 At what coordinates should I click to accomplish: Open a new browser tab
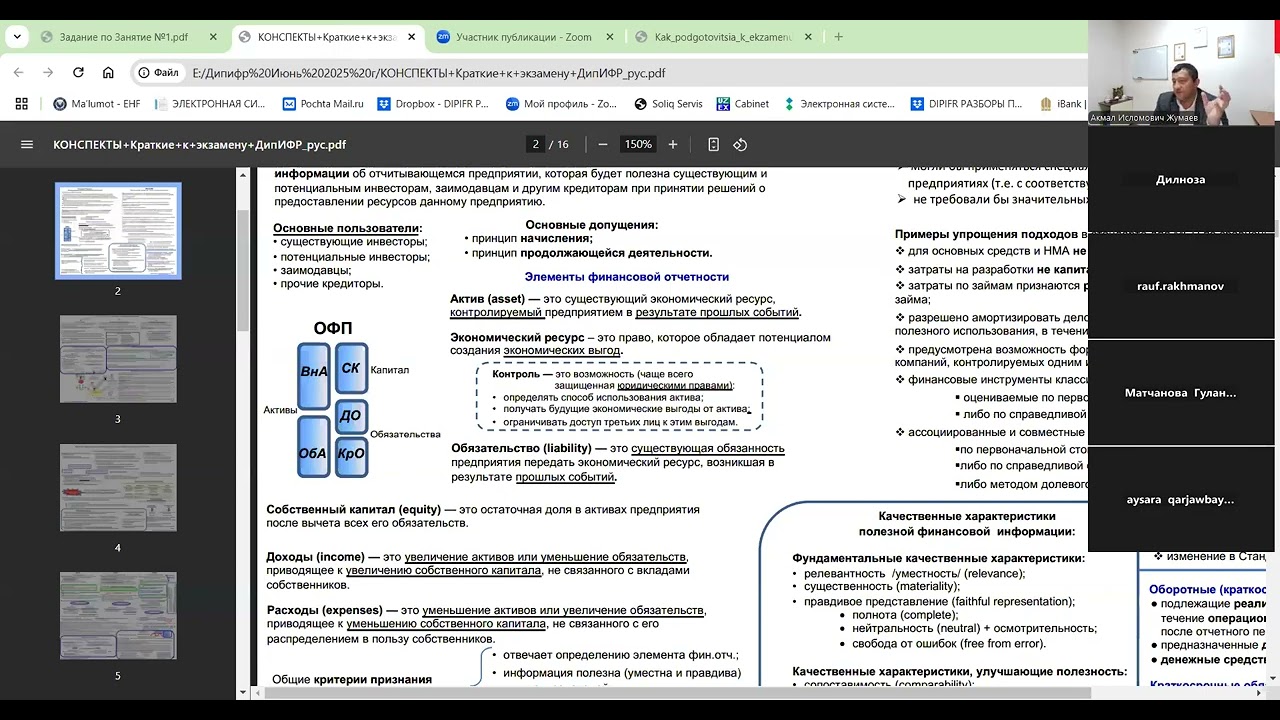point(838,37)
